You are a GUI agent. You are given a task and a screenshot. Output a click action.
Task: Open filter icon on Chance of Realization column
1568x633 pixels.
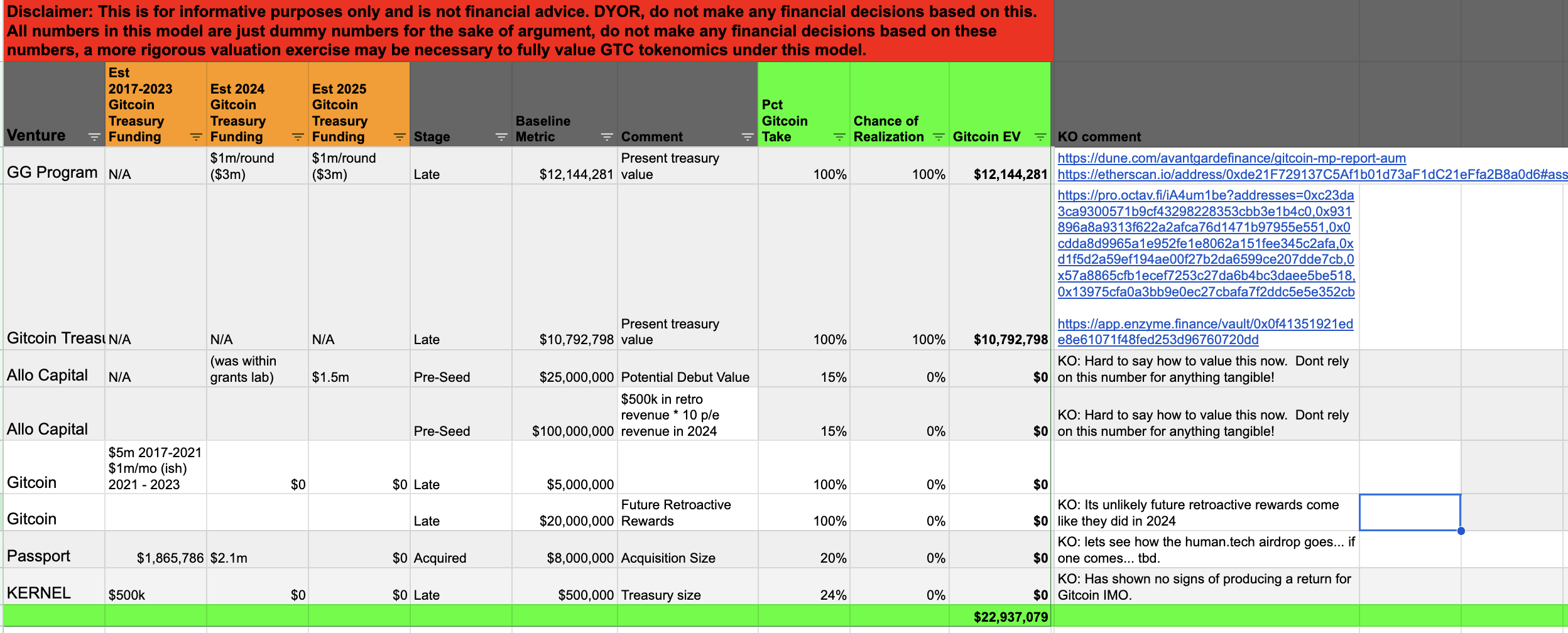coord(939,137)
